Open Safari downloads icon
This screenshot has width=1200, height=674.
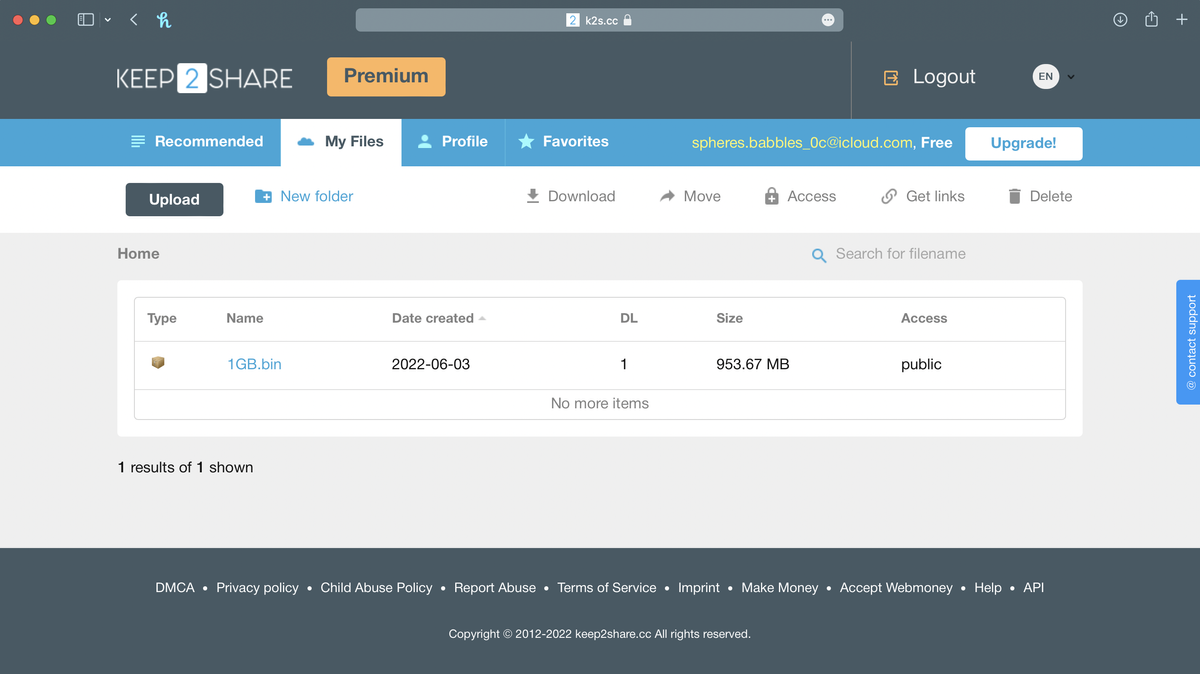pos(1120,20)
